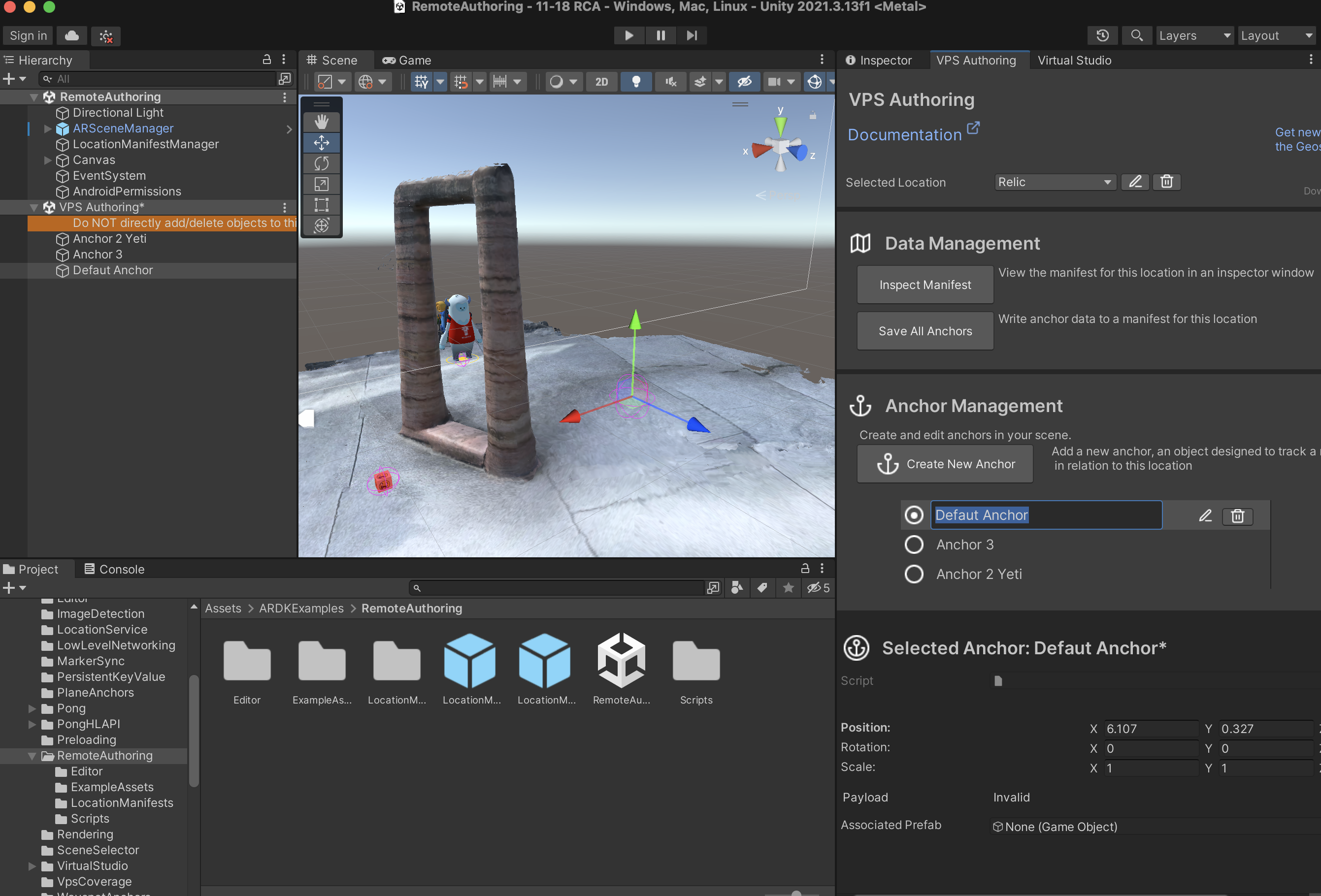Viewport: 1321px width, 896px height.
Task: Select the Anchor 2 Yeti radio button
Action: 914,575
